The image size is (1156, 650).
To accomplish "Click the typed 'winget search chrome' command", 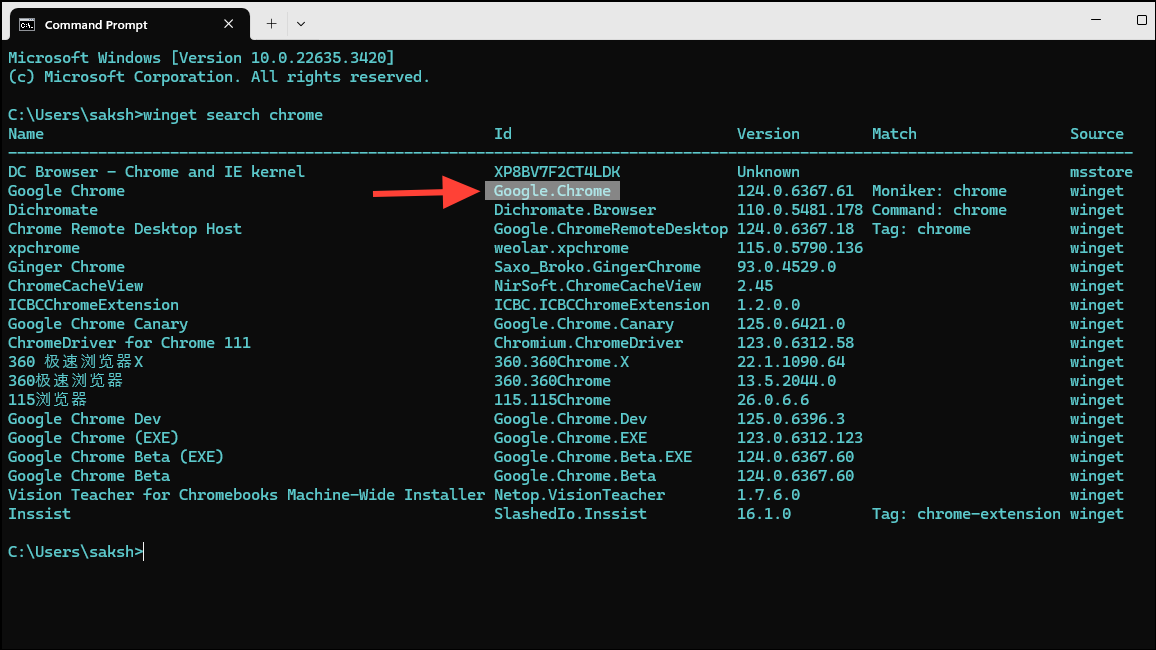I will pyautogui.click(x=233, y=115).
